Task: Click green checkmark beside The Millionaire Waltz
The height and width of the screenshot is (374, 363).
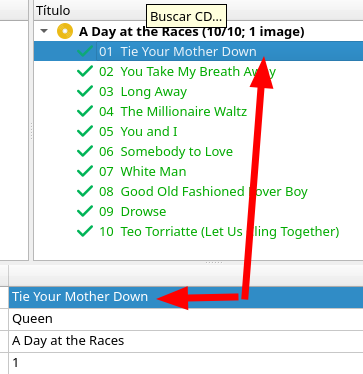Action: (85, 111)
